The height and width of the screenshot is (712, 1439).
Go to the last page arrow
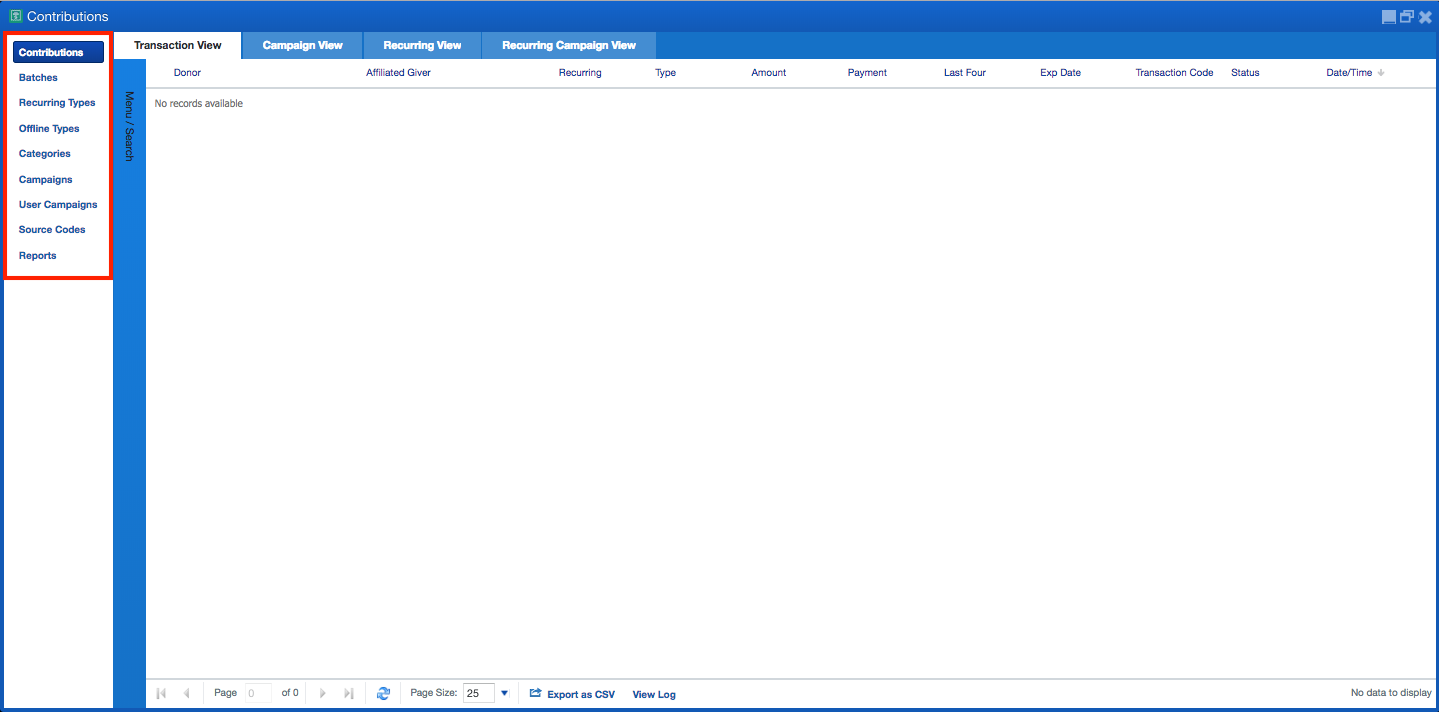point(348,693)
